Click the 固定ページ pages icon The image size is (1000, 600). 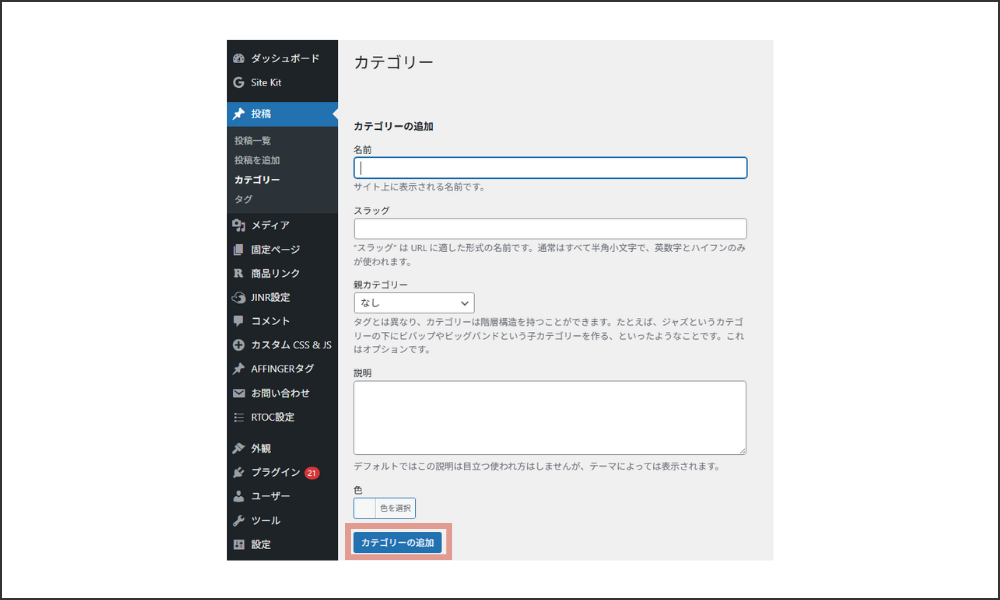click(239, 249)
